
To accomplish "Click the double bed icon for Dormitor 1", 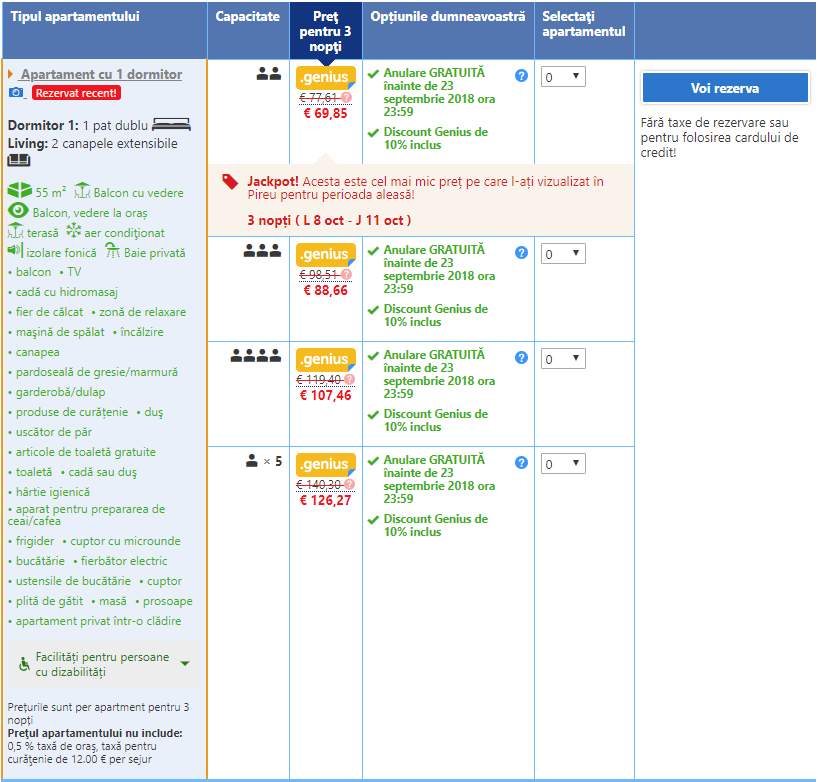I will pyautogui.click(x=171, y=125).
